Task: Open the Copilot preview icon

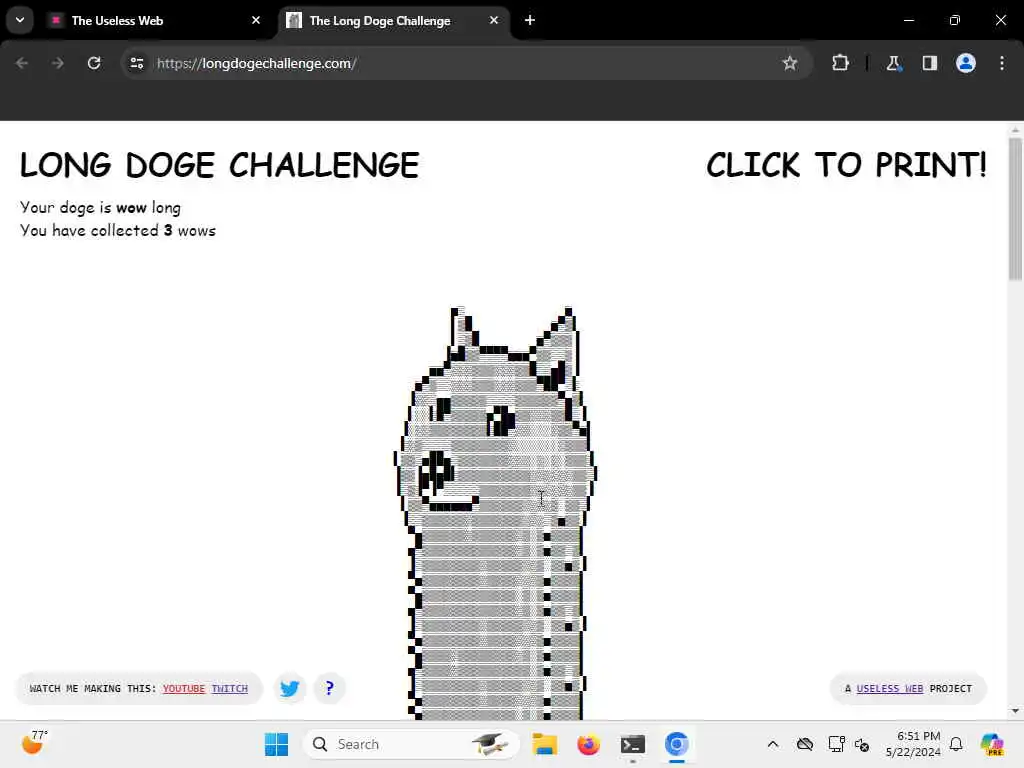Action: pos(992,744)
